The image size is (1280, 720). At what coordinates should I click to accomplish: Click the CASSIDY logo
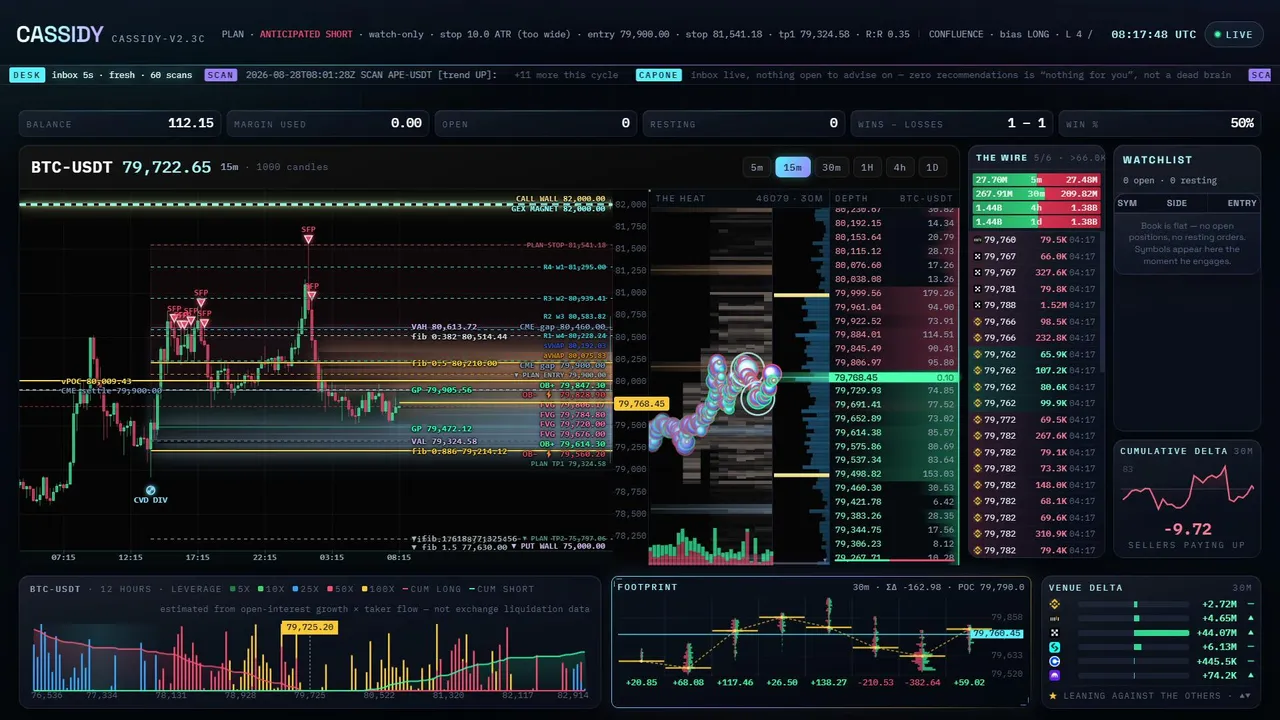coord(60,35)
